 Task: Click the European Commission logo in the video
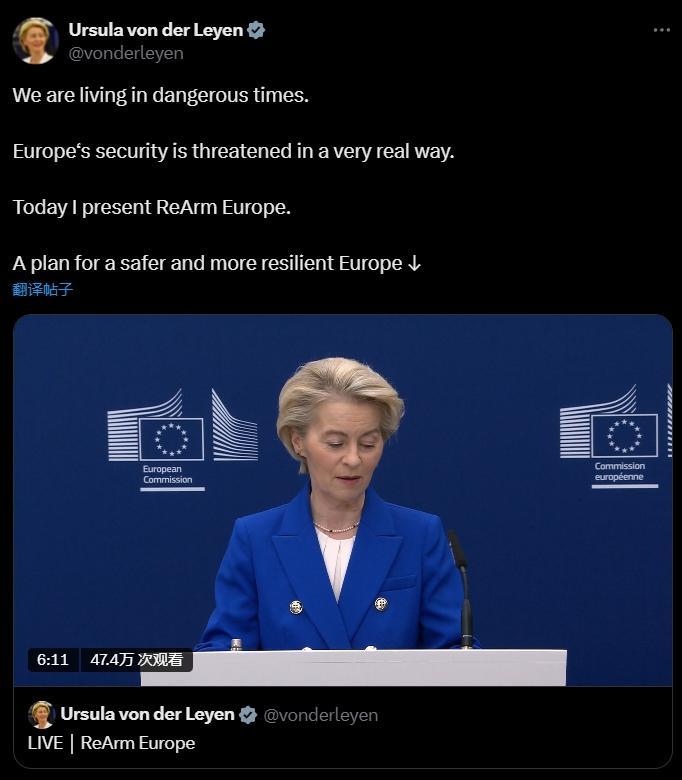pos(183,440)
